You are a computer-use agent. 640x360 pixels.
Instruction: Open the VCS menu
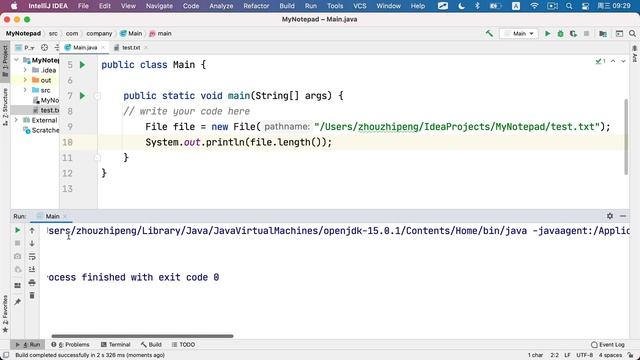pyautogui.click(x=360, y=6)
